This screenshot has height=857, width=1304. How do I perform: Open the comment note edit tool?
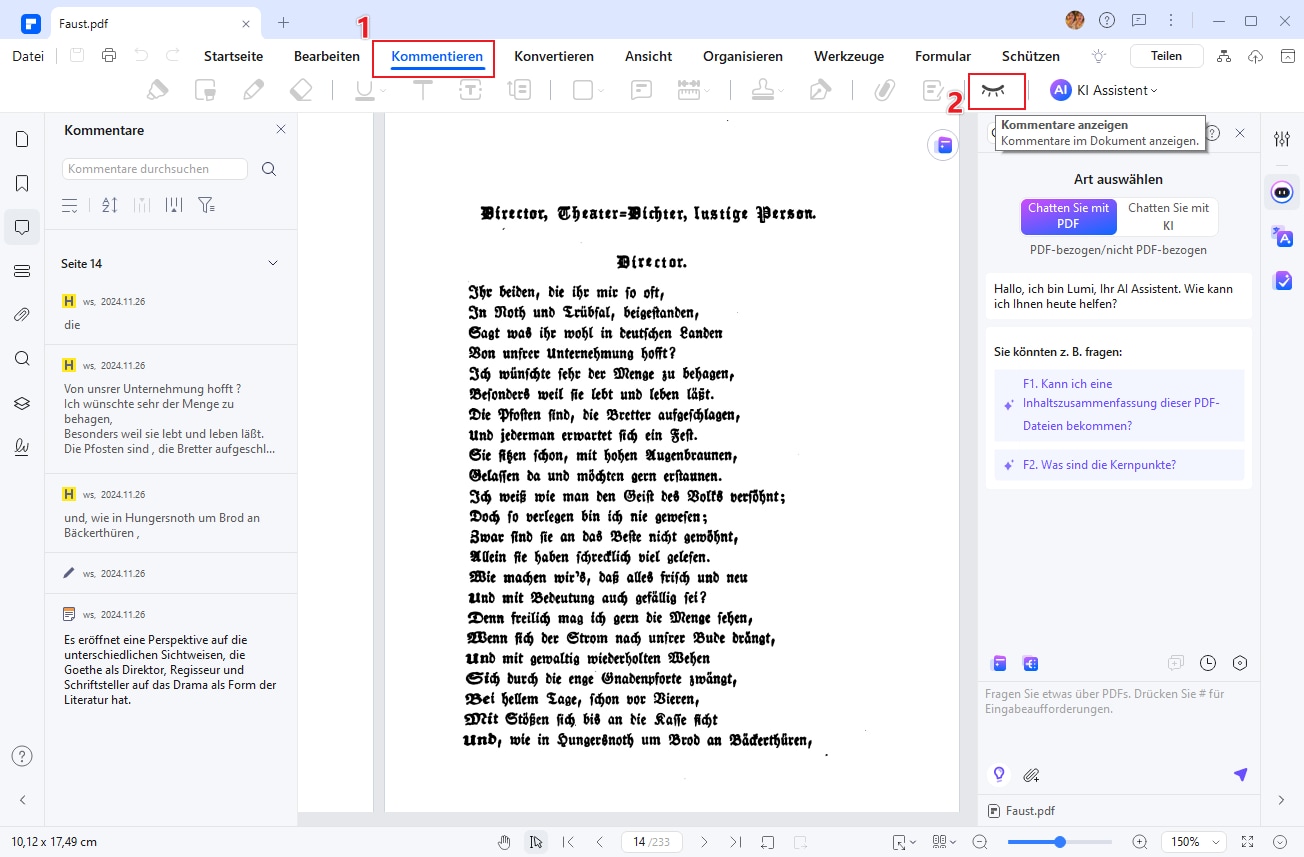click(932, 90)
